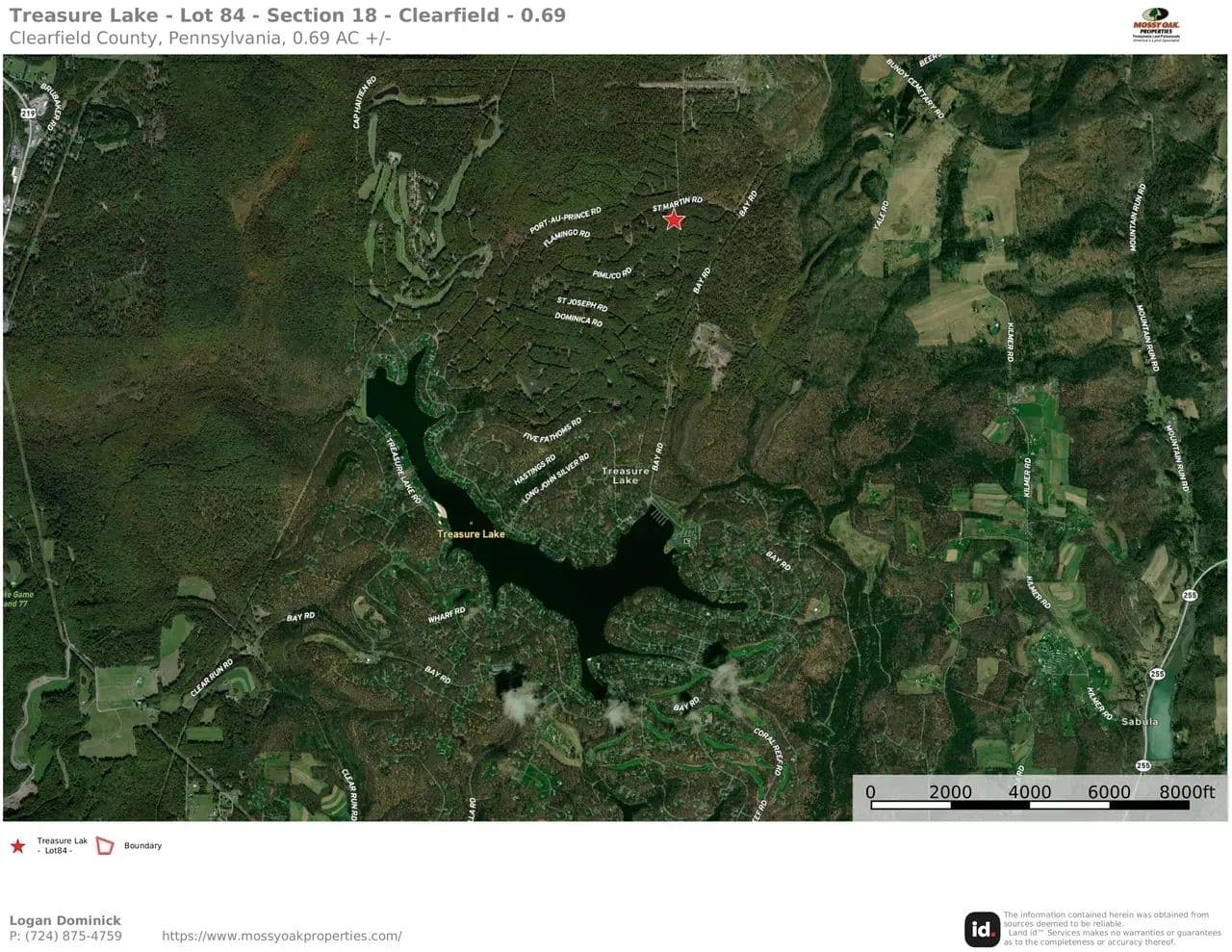Click the Long John Silver Rd label
Viewport: 1232px width, 952px height.
point(555,479)
